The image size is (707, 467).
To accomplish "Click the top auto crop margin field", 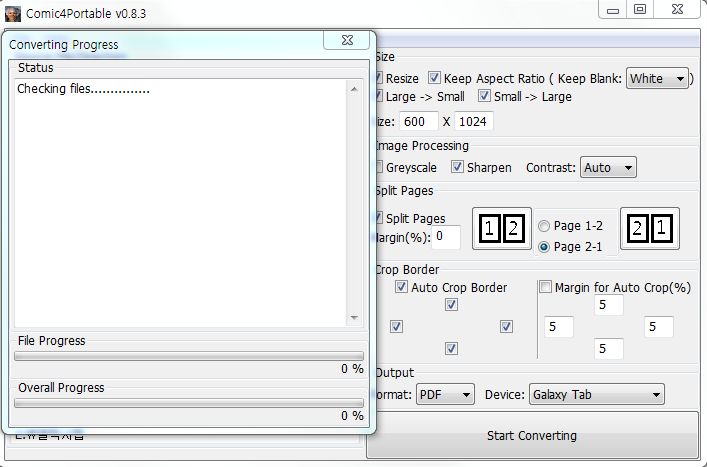I will (x=609, y=305).
